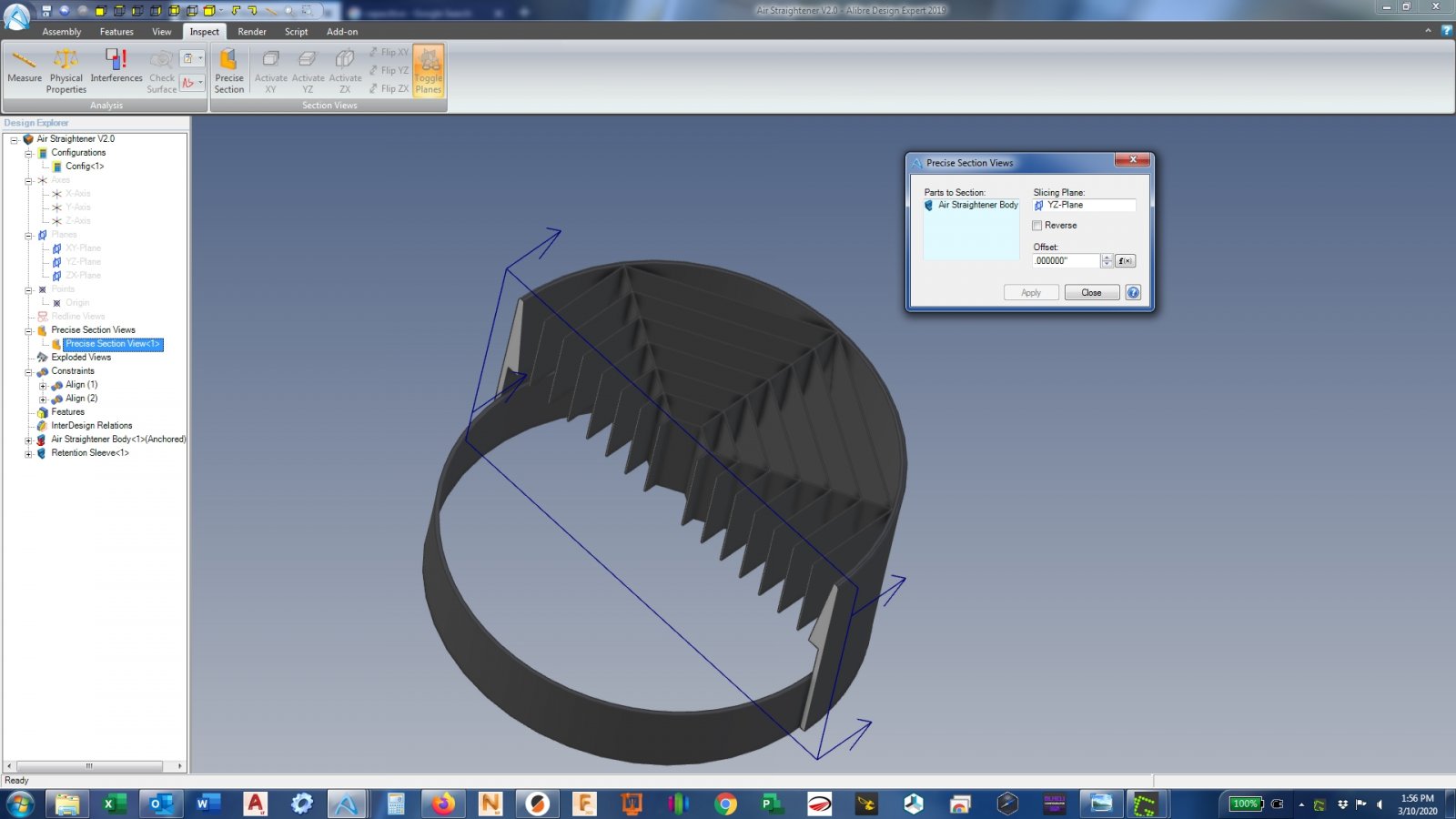Expand Air Straightener Body<1> node

[x=28, y=440]
